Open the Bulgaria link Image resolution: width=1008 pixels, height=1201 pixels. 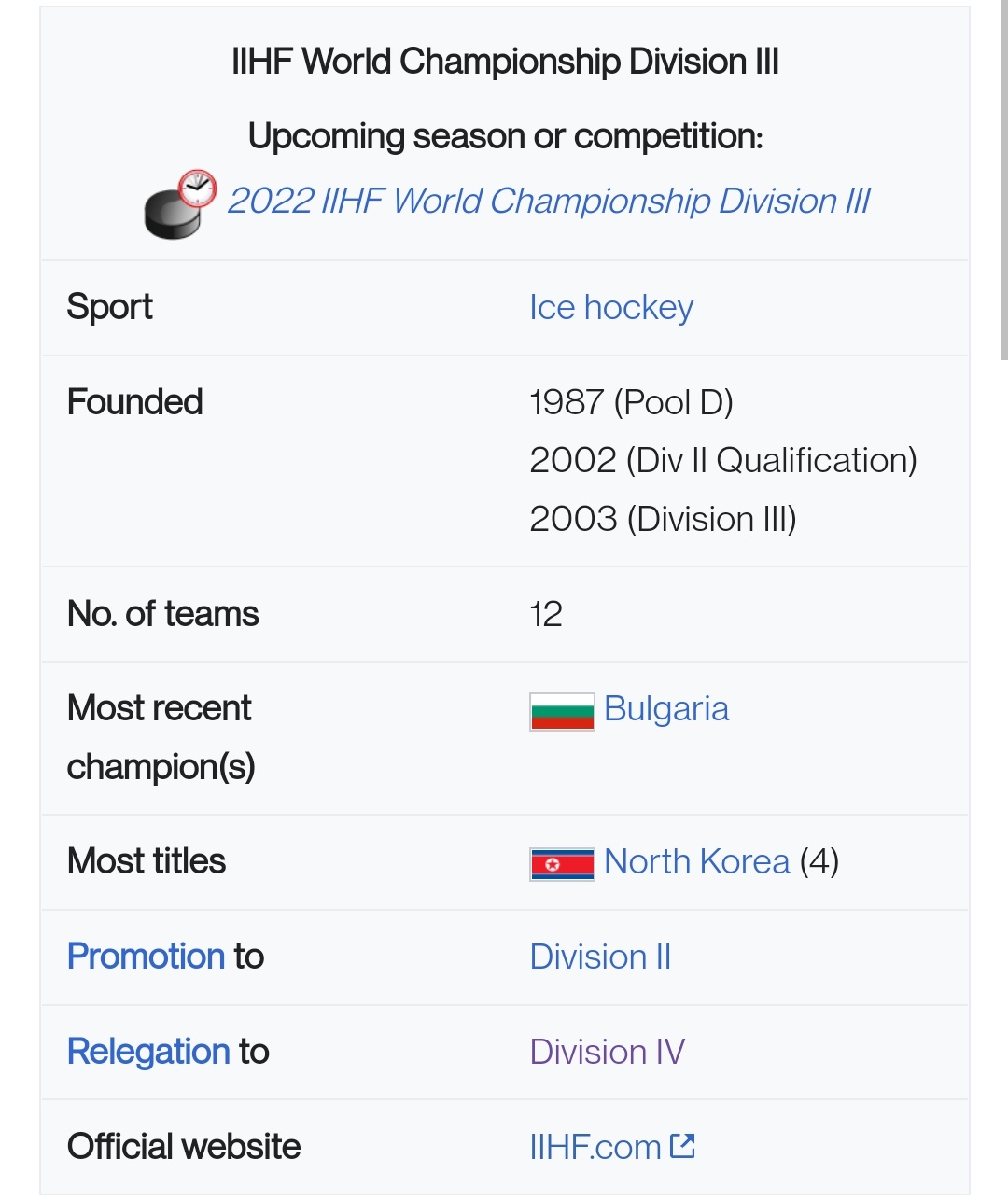click(666, 709)
